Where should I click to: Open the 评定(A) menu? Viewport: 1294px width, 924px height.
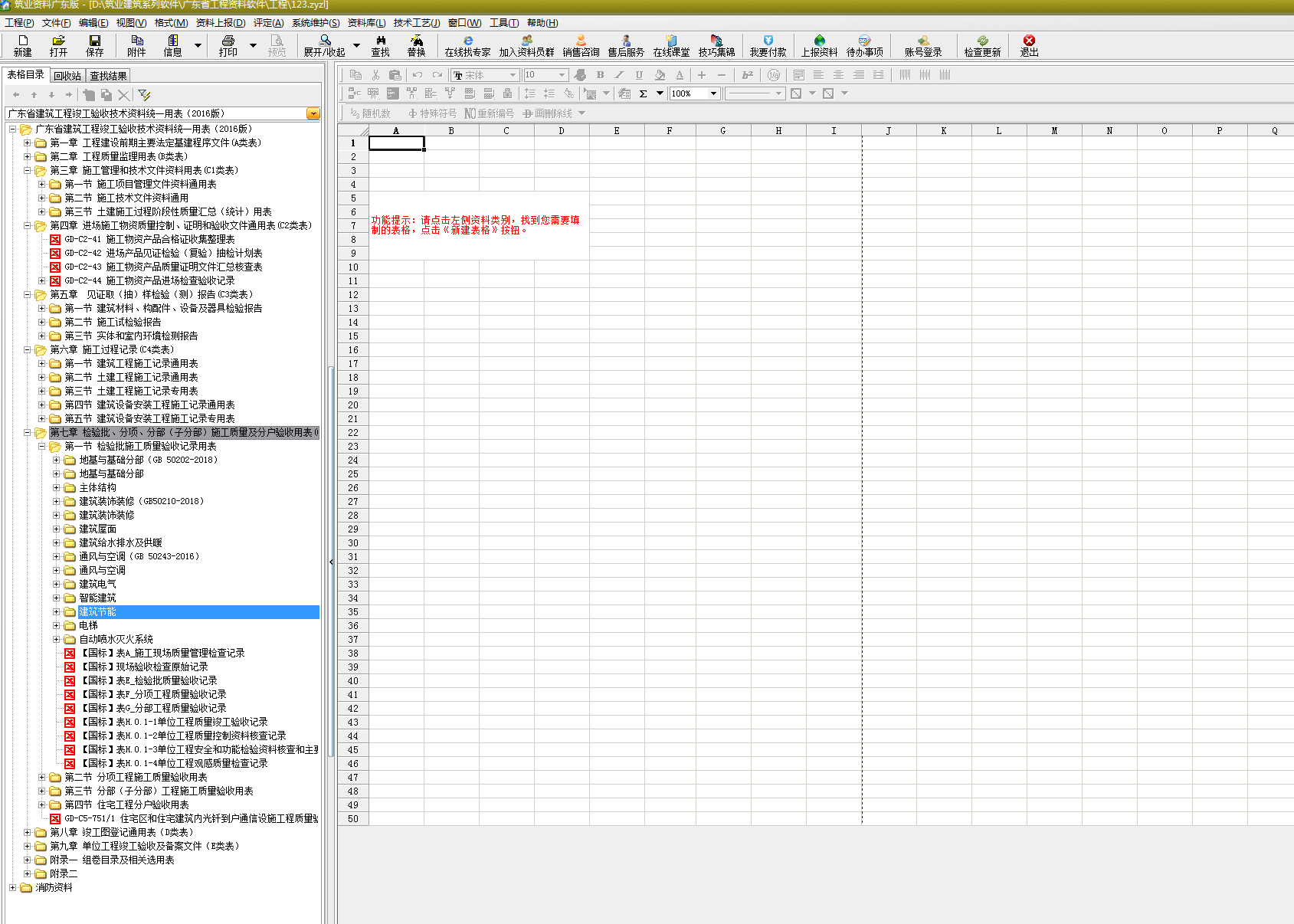(268, 23)
